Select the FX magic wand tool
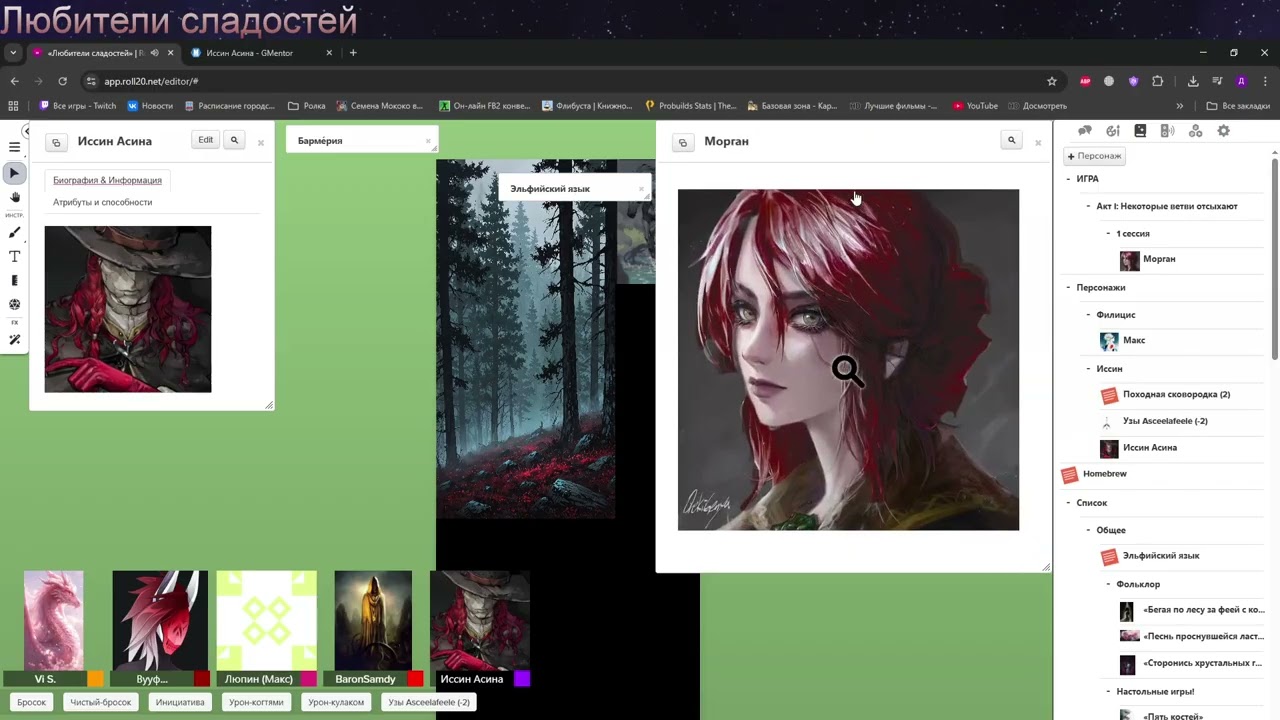Screen dimensions: 1280x720 tap(14, 340)
